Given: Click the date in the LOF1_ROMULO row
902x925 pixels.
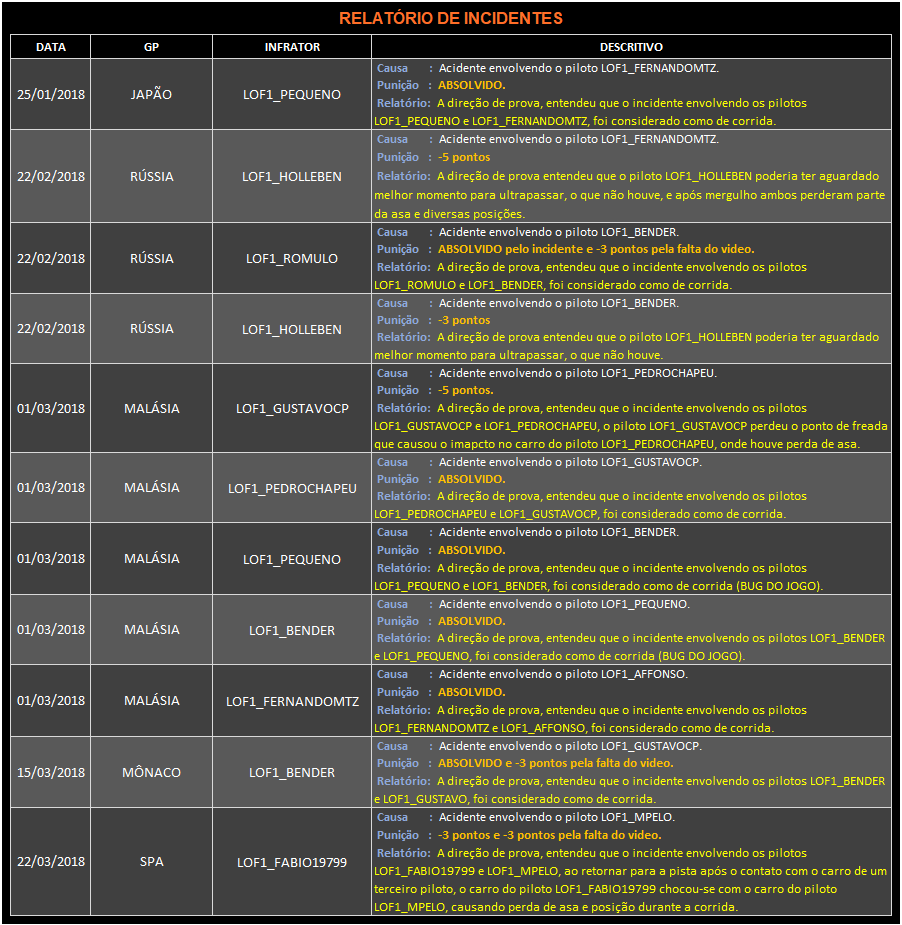Looking at the screenshot, I should click(x=51, y=258).
